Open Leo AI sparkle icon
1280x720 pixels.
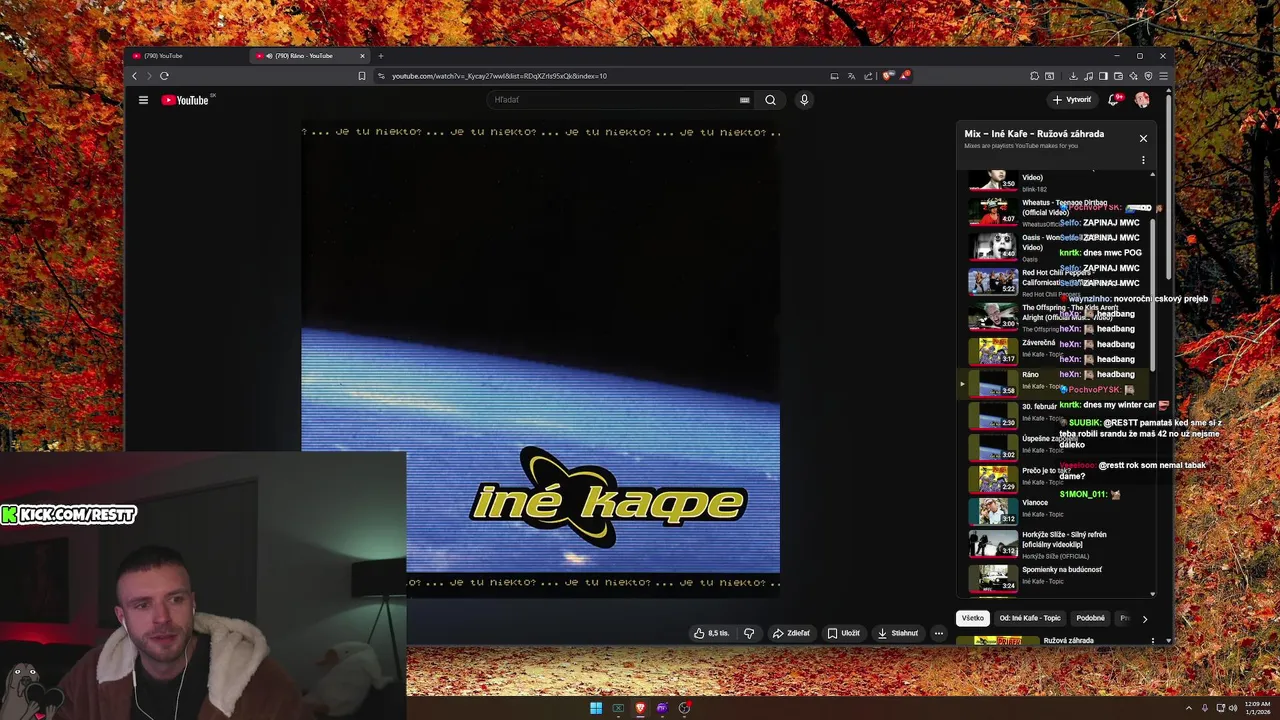[x=1133, y=76]
